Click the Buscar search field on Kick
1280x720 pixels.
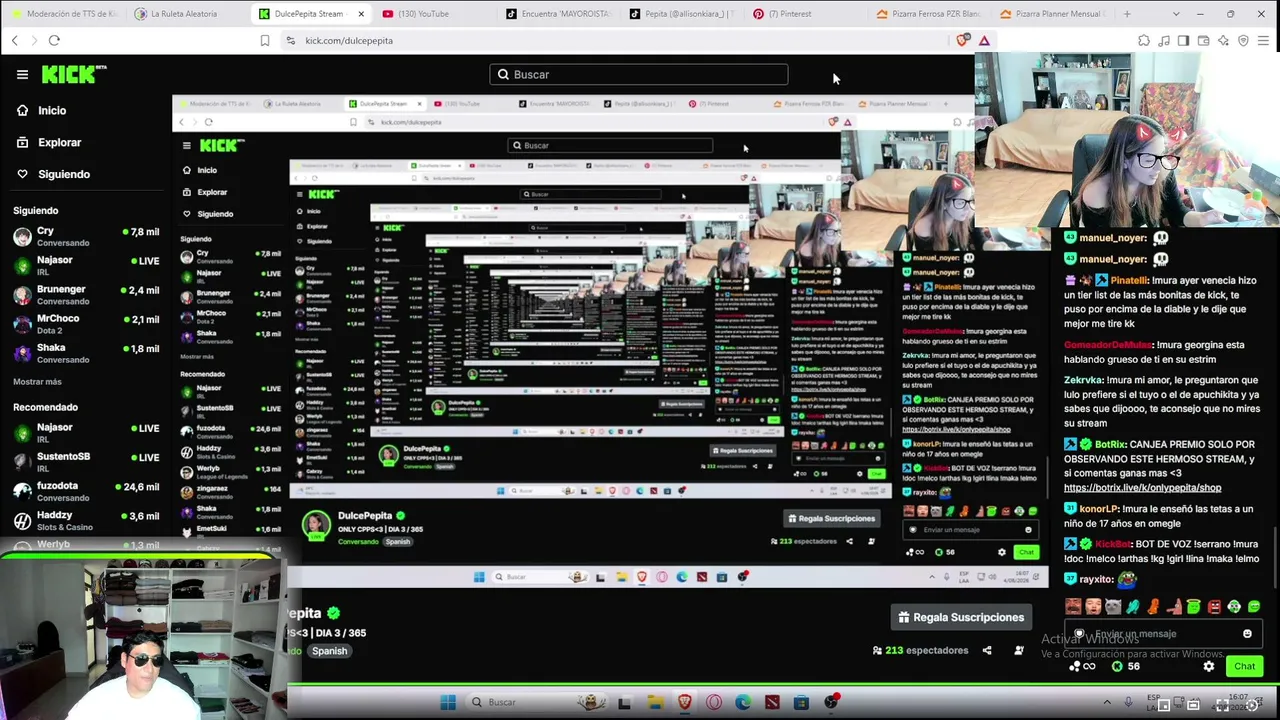click(638, 74)
